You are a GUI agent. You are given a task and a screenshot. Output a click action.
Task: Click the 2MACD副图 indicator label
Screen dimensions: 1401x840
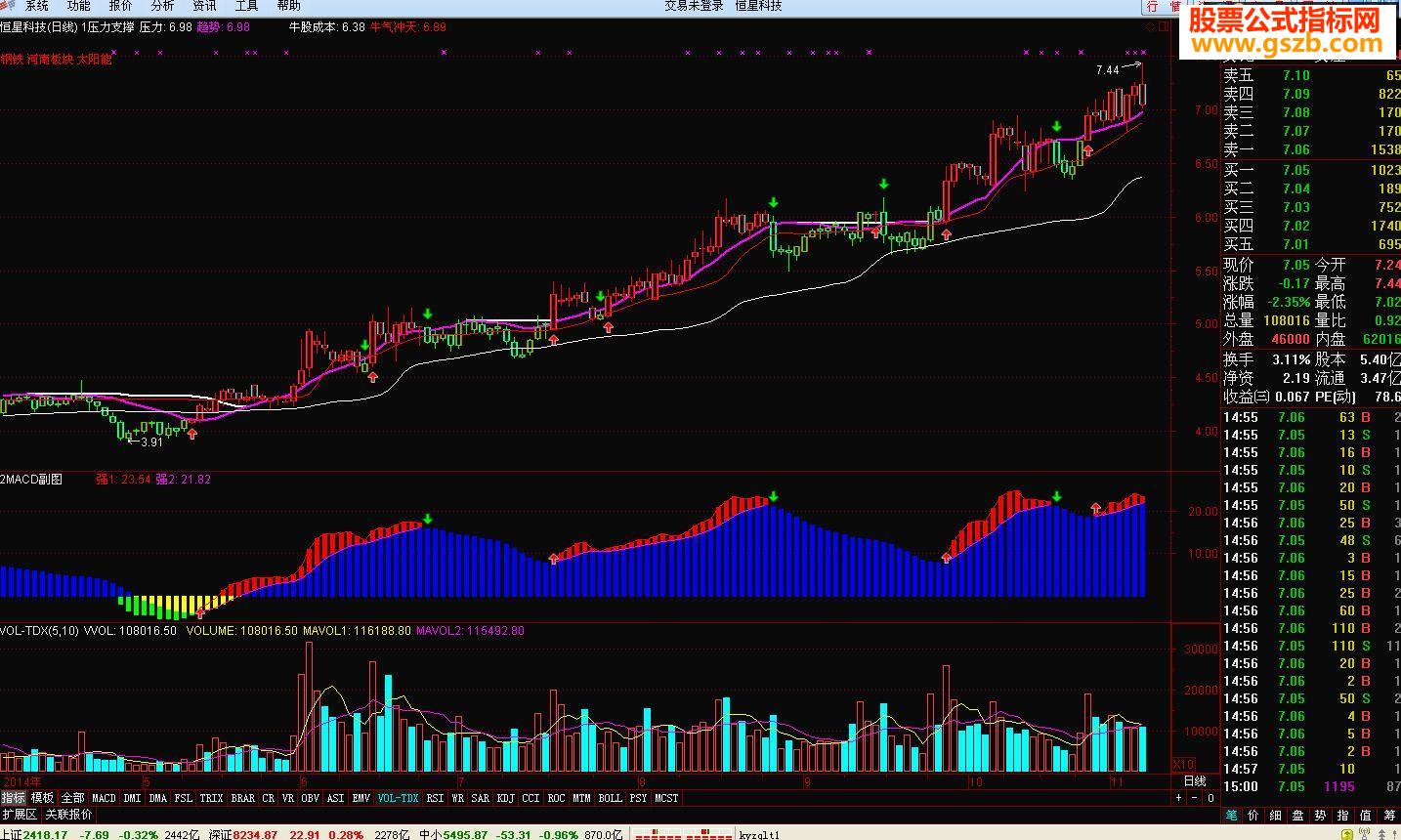(31, 479)
